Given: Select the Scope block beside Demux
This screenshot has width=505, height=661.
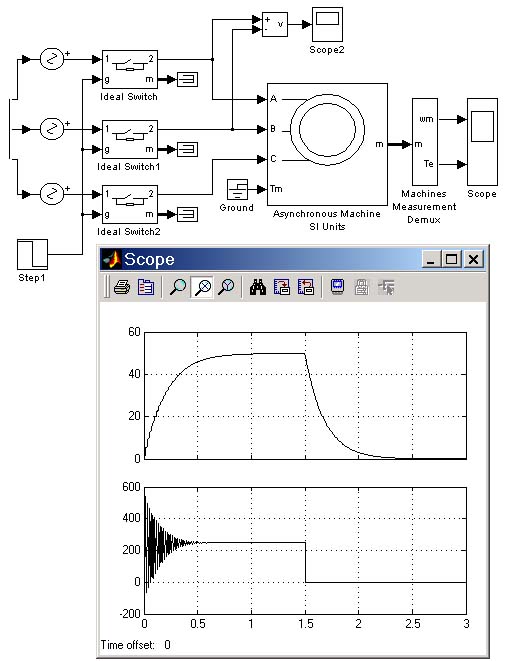Looking at the screenshot, I should (482, 142).
